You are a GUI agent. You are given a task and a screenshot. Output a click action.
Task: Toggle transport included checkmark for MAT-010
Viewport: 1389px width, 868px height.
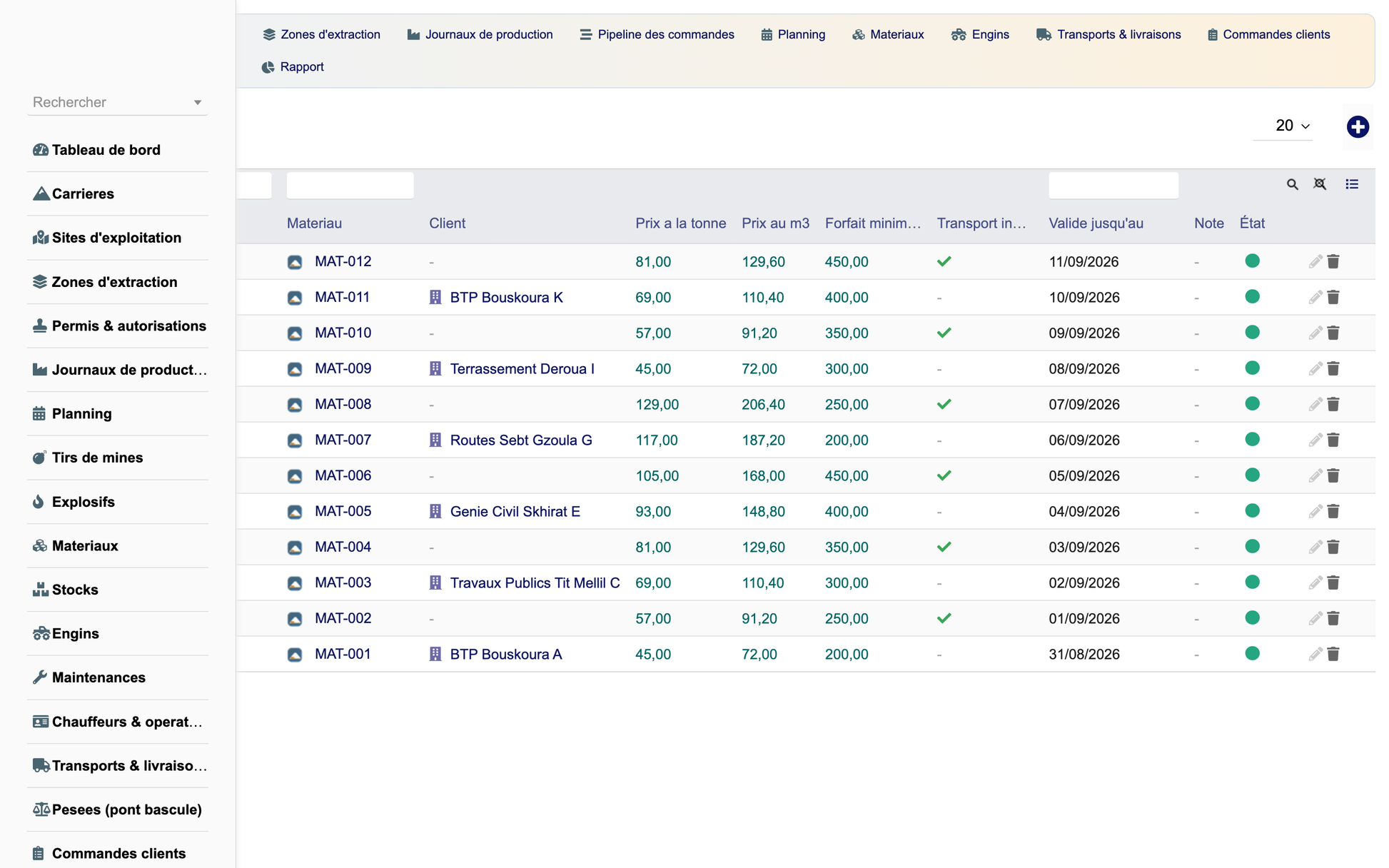[944, 333]
